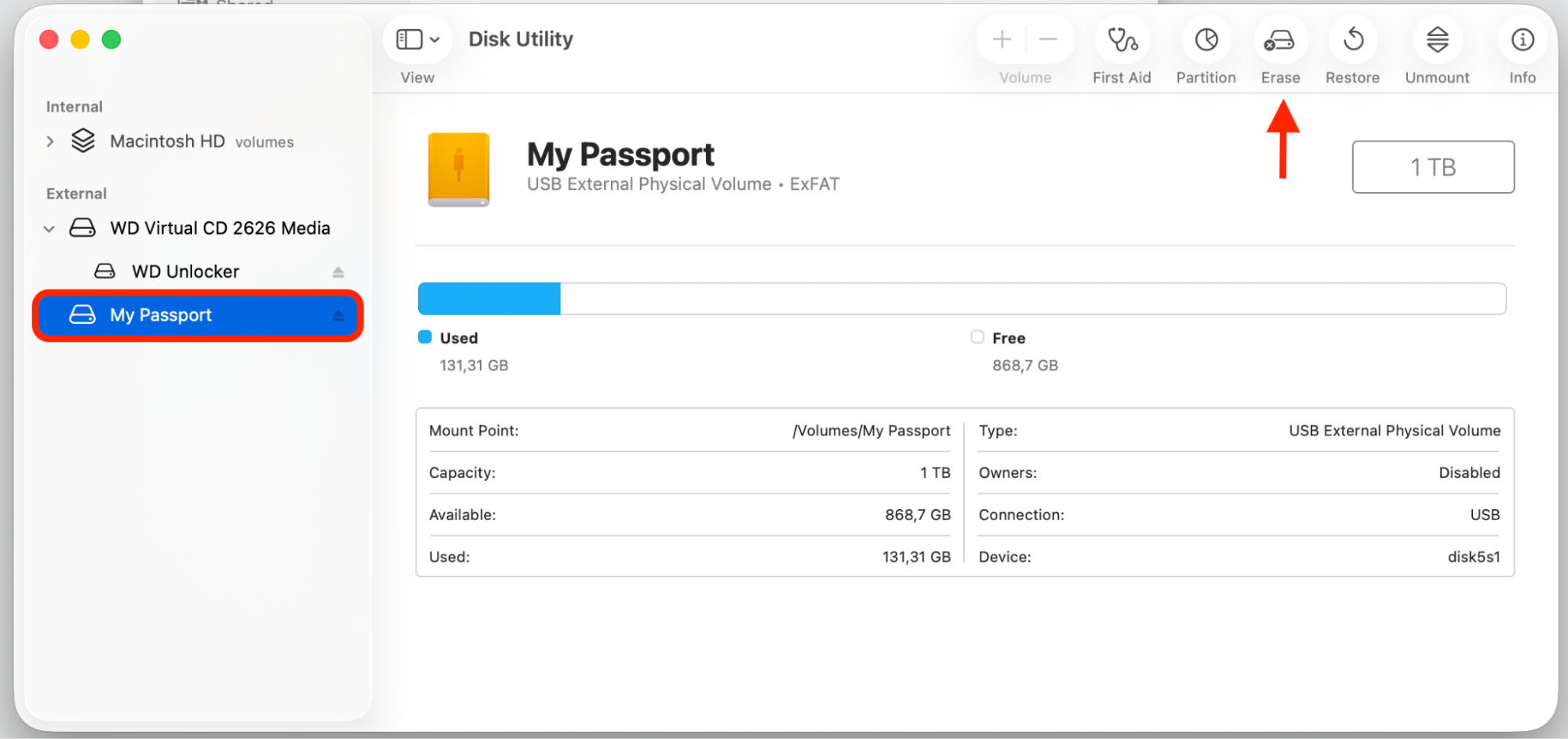
Task: Click the ExFAT subtitle text
Action: [814, 184]
